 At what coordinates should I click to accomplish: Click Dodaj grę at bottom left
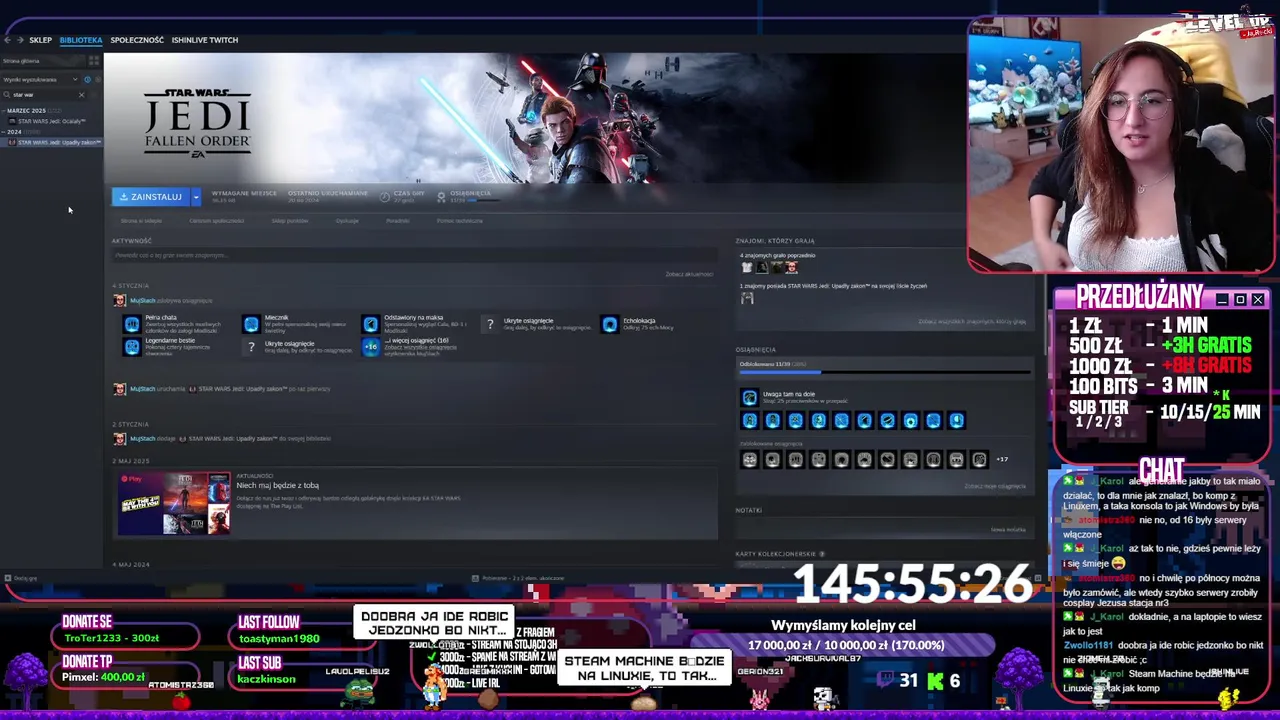pos(21,578)
